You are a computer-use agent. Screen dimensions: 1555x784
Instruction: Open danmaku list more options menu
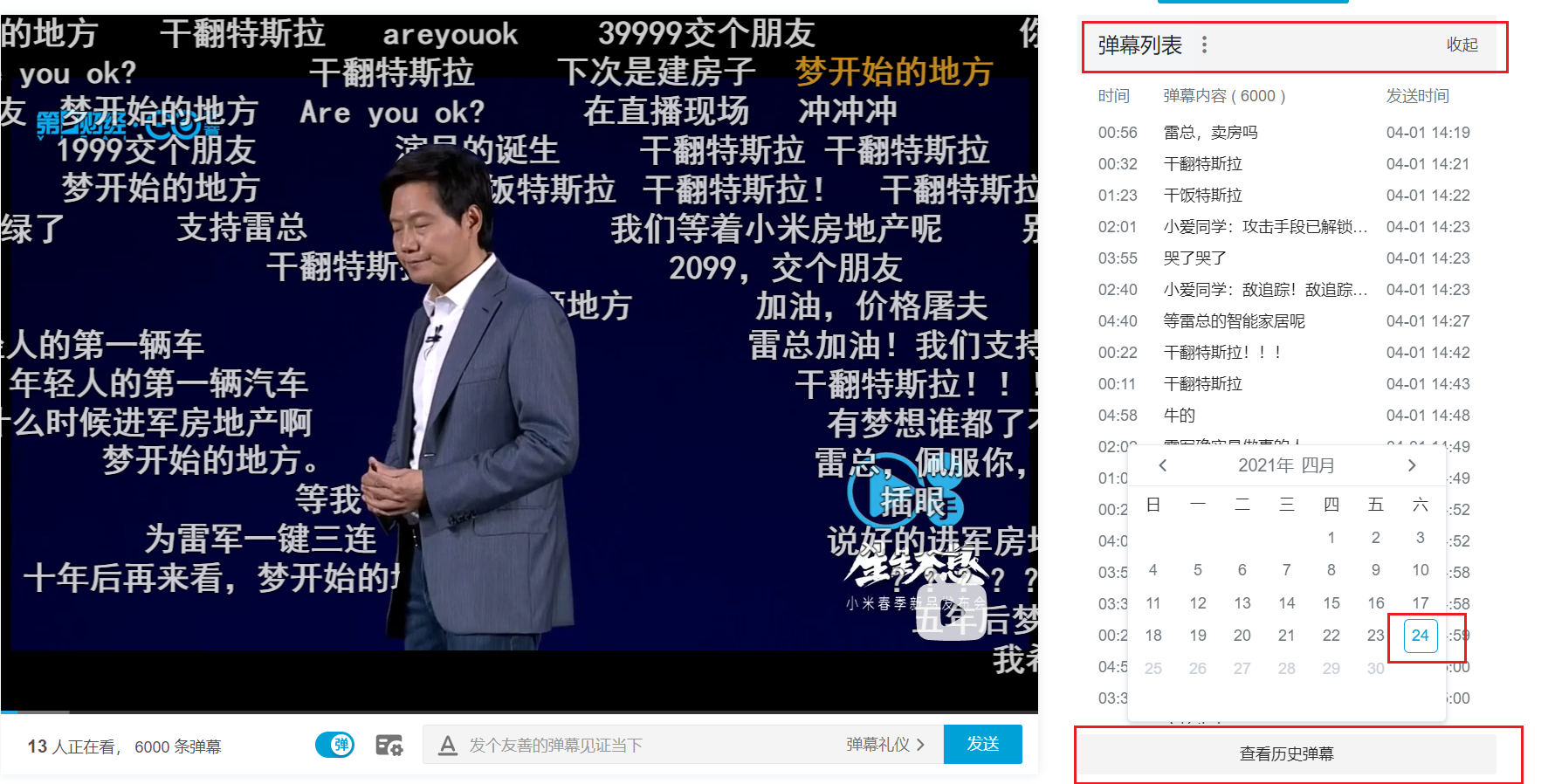pyautogui.click(x=1204, y=45)
